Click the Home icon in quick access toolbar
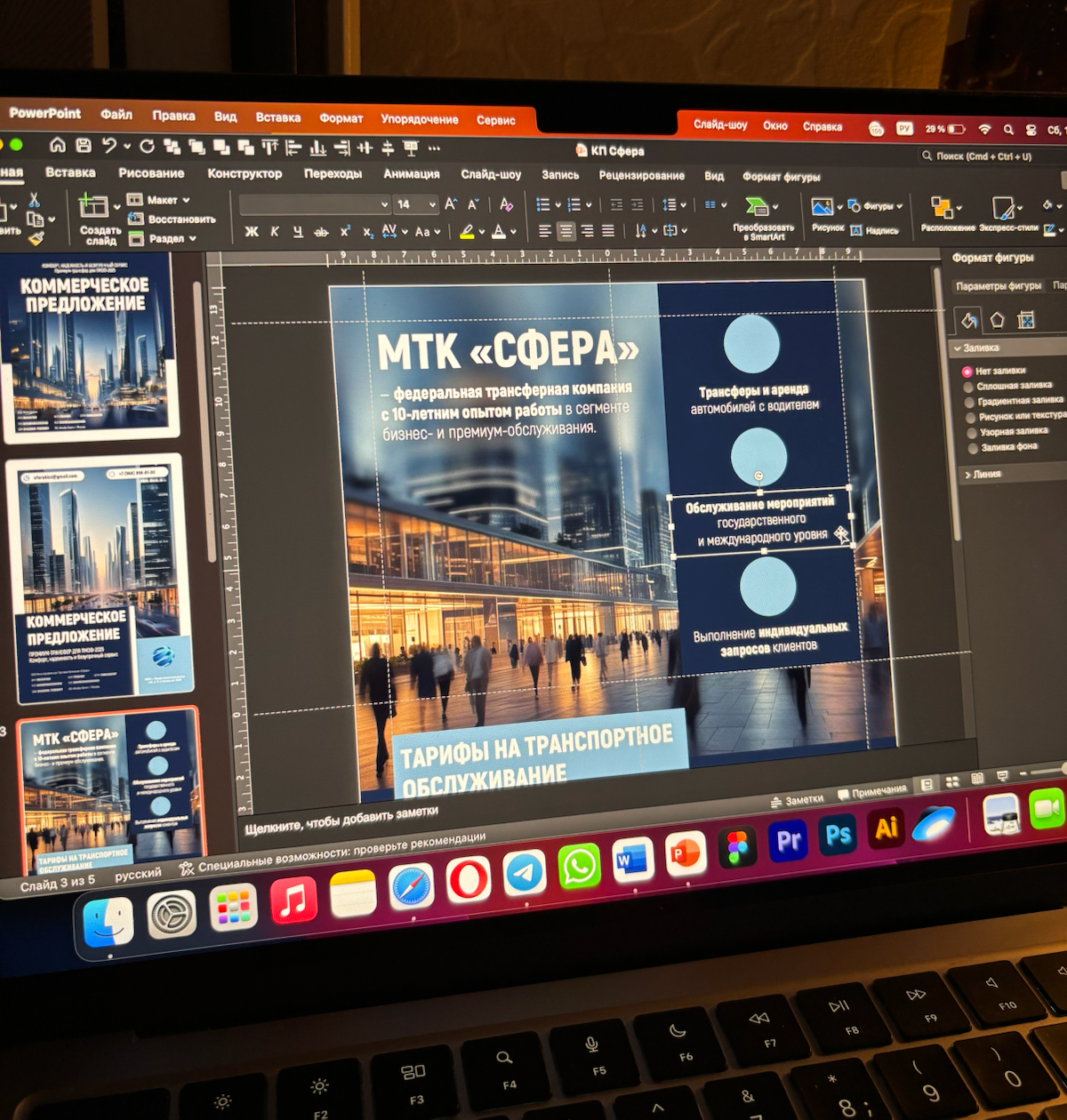Screen dimensions: 1067x1120 (58, 144)
